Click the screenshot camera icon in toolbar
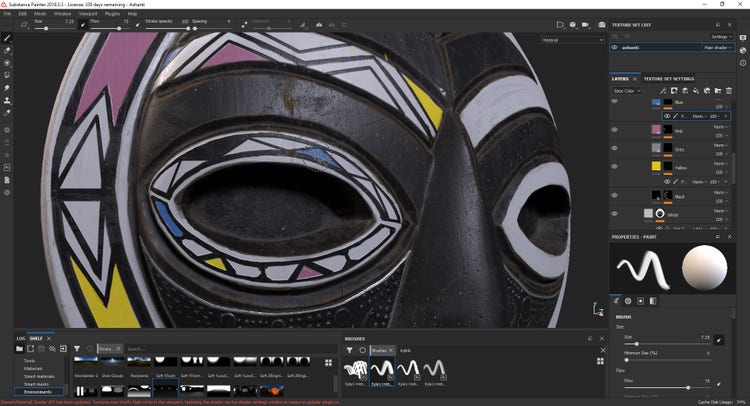 602,24
